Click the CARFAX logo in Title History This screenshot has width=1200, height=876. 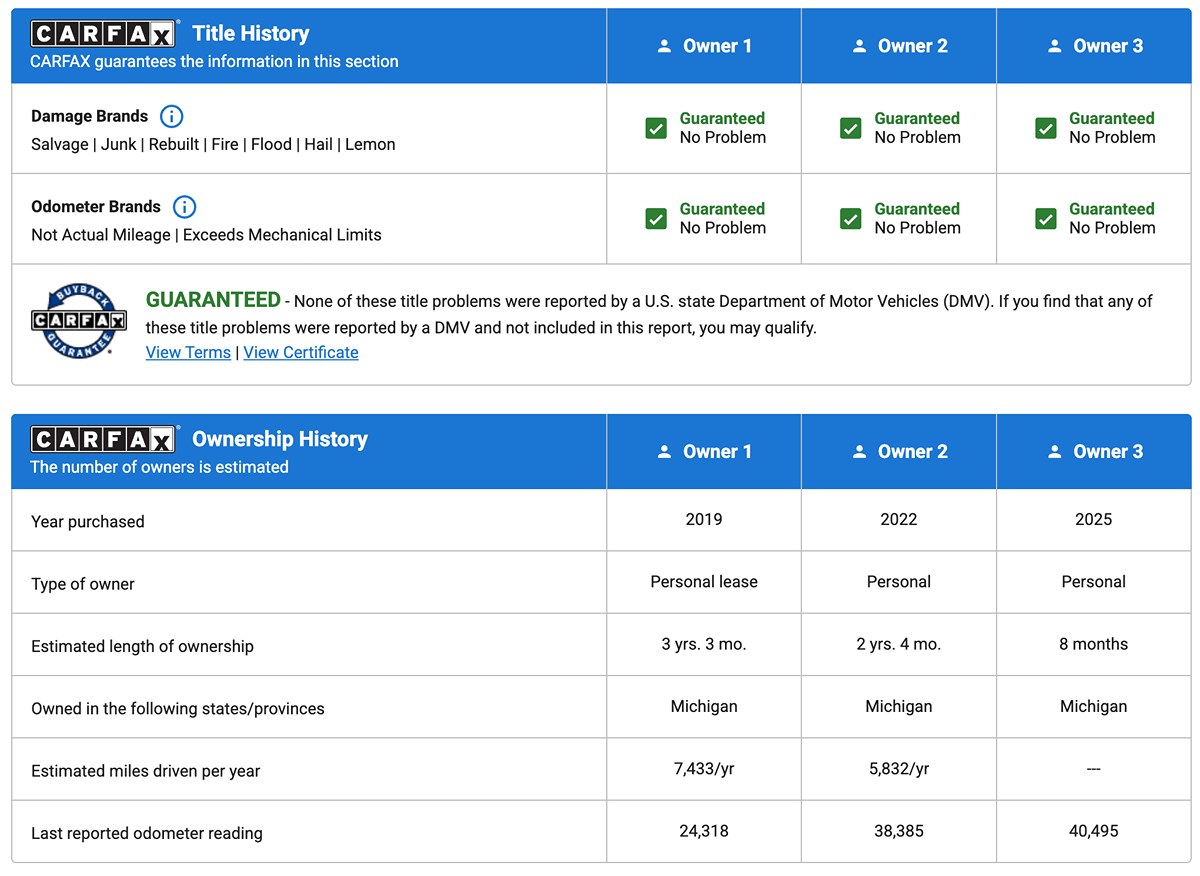[103, 34]
